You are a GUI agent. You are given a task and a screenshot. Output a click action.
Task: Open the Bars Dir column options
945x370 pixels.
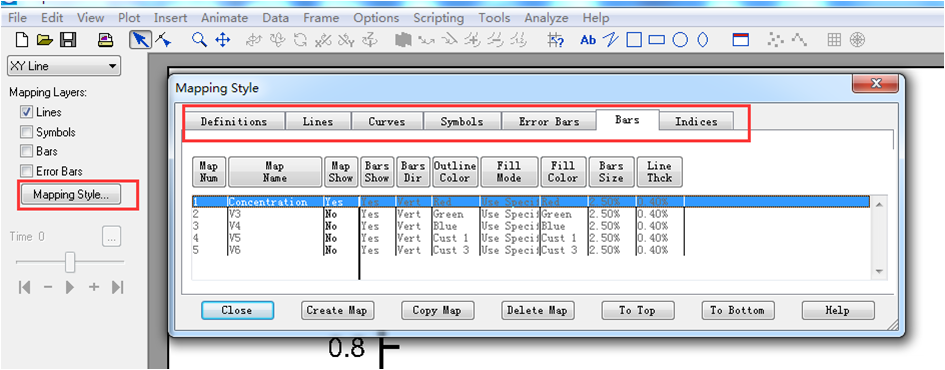[413, 172]
